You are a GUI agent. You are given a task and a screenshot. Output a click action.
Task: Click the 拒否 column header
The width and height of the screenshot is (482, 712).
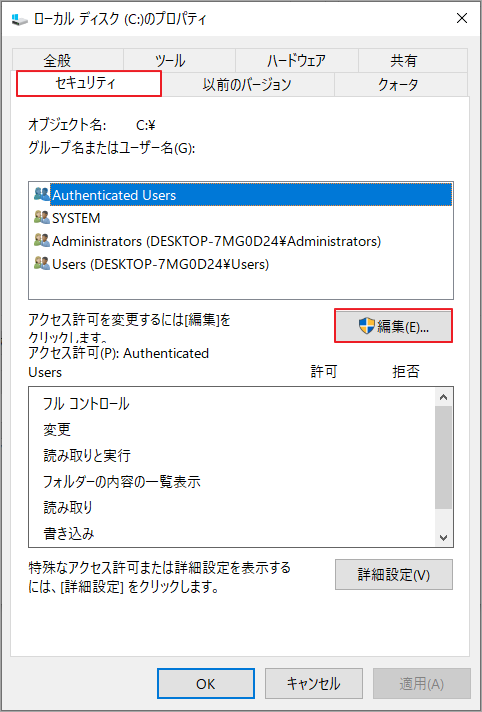pos(406,372)
